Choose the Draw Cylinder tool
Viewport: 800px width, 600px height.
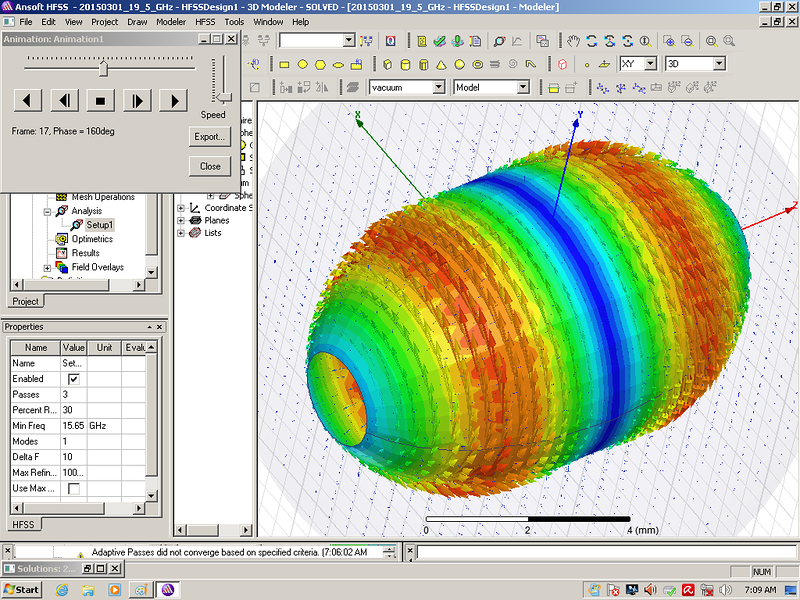click(x=405, y=64)
